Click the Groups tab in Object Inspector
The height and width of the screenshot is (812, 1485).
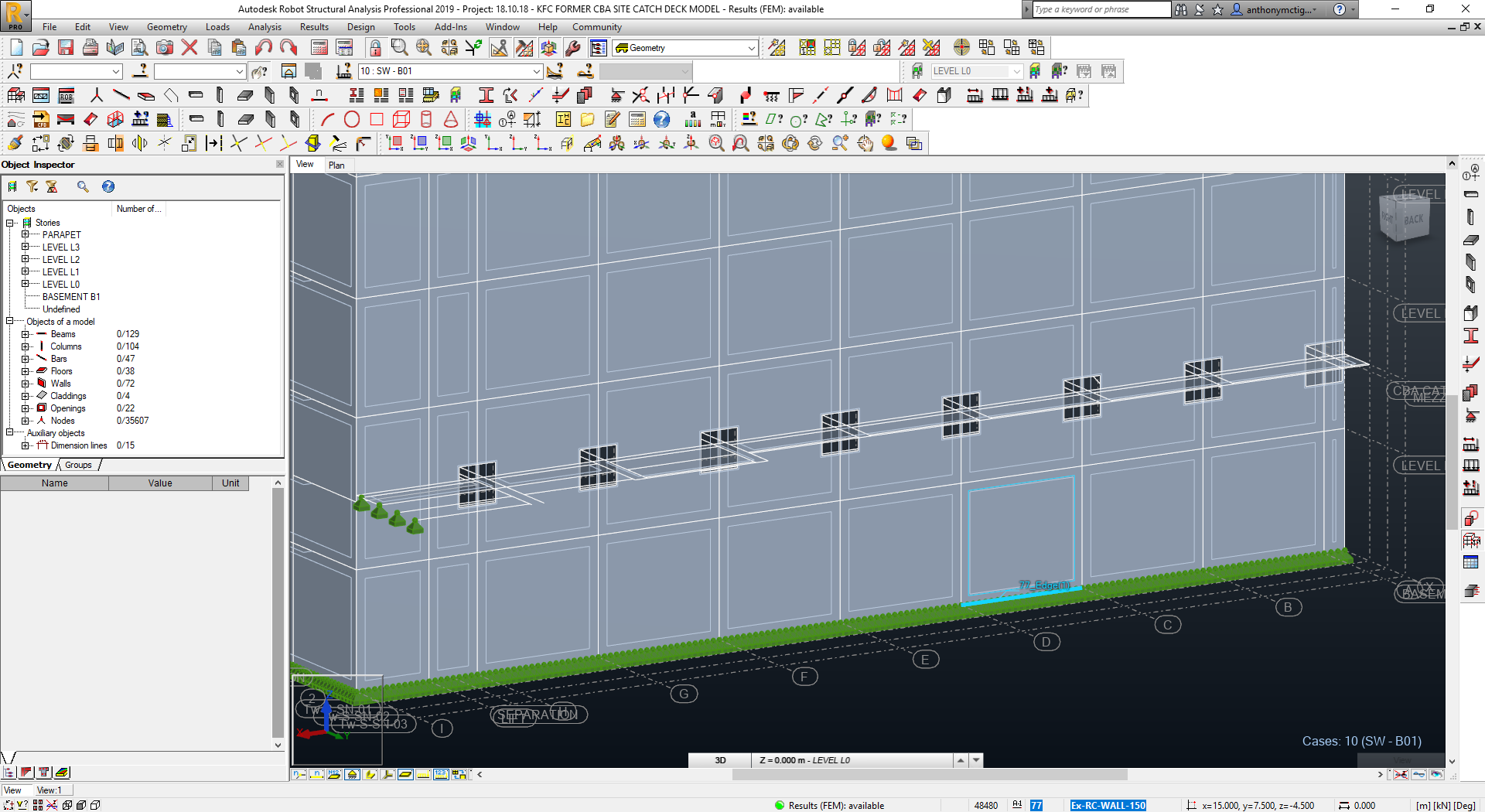pyautogui.click(x=78, y=465)
